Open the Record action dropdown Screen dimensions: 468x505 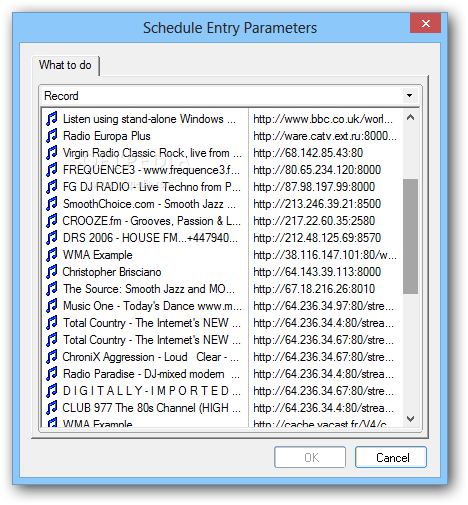(410, 96)
